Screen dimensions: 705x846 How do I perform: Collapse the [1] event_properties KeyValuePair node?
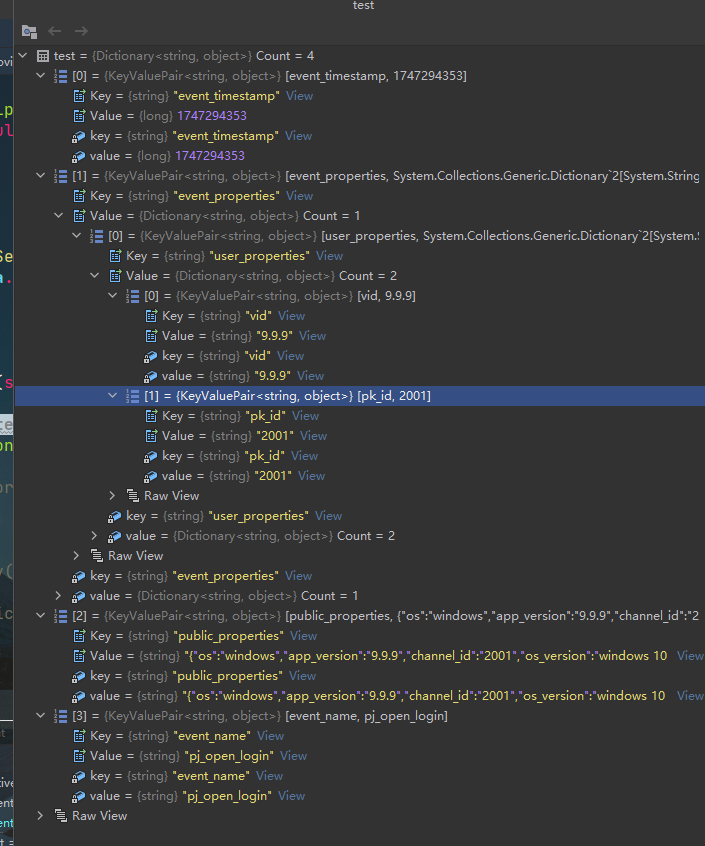40,175
